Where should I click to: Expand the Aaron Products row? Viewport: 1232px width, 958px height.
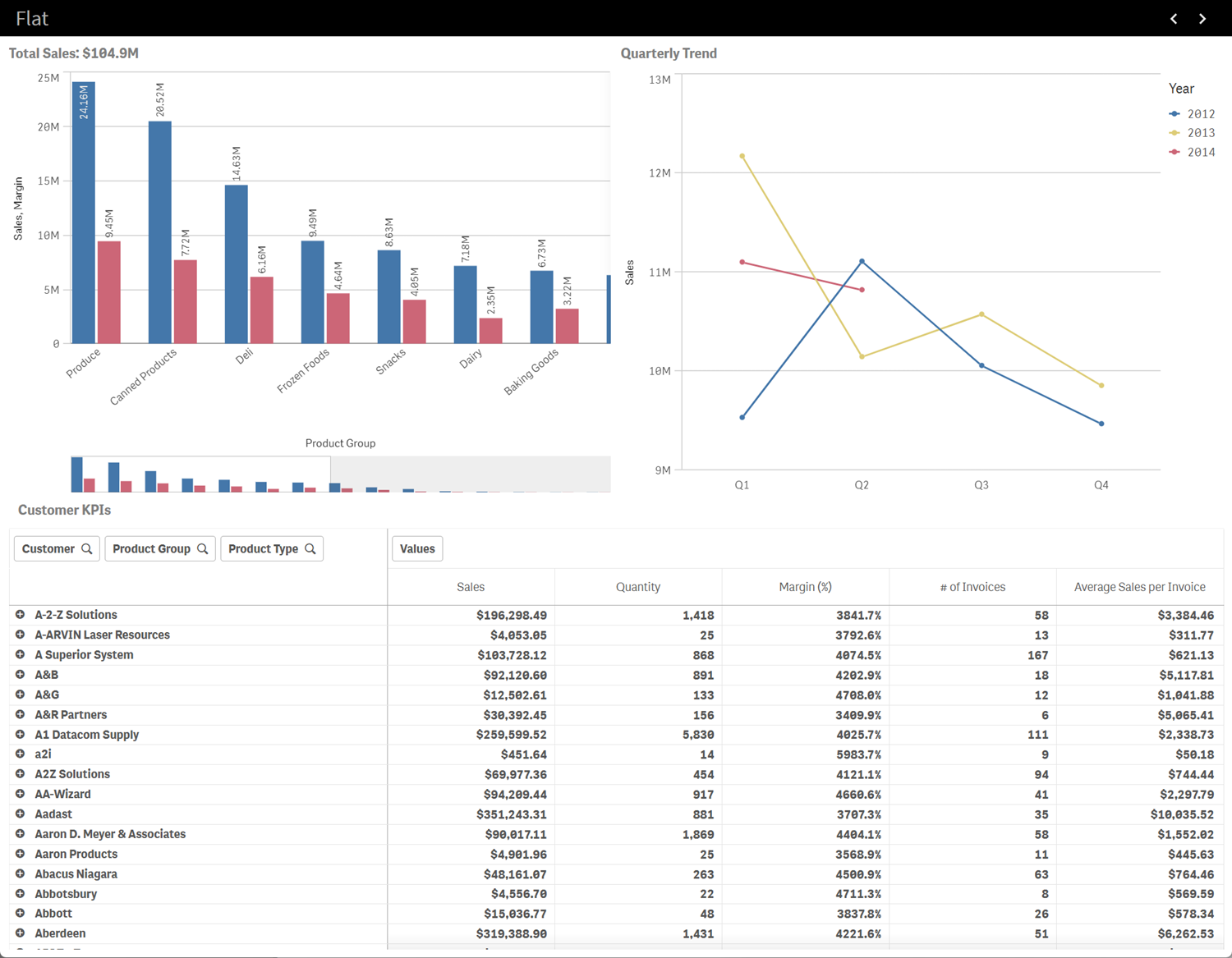point(21,854)
